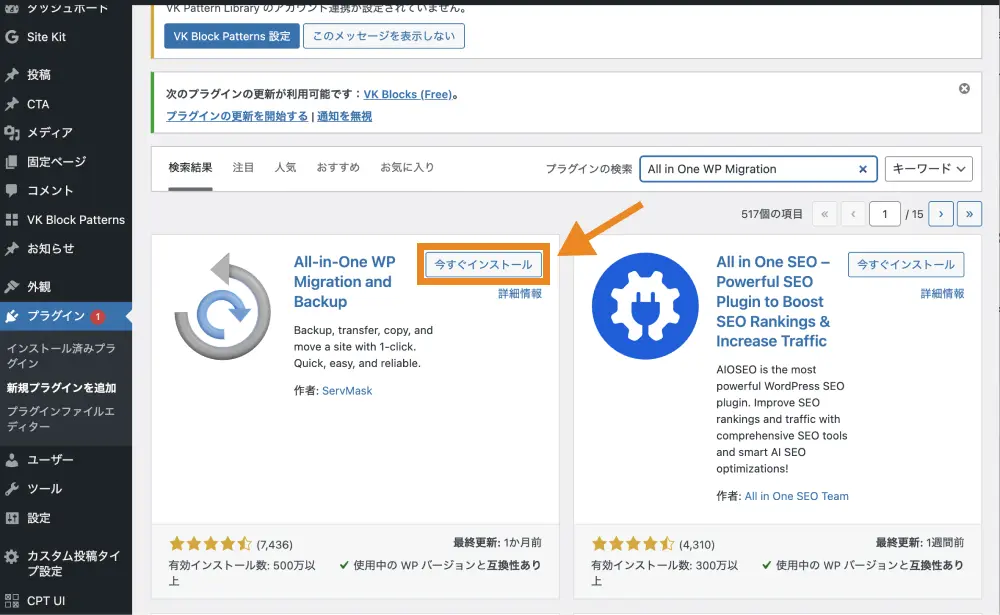
Task: Open the キーワード search type dropdown
Action: click(x=928, y=169)
